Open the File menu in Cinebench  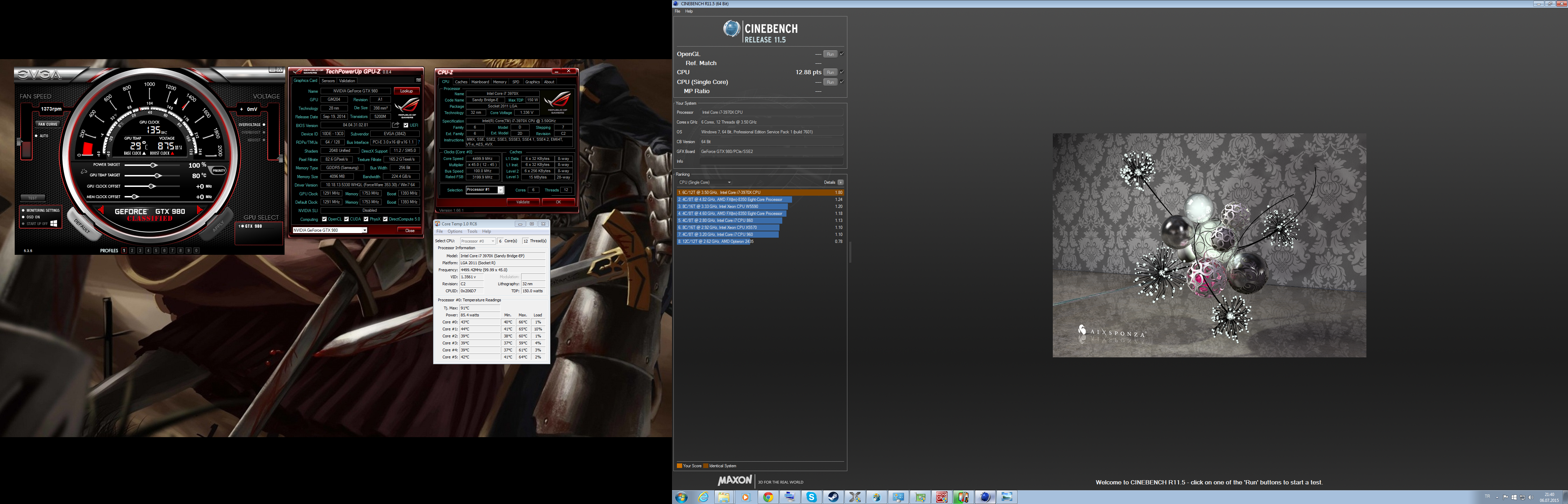678,11
